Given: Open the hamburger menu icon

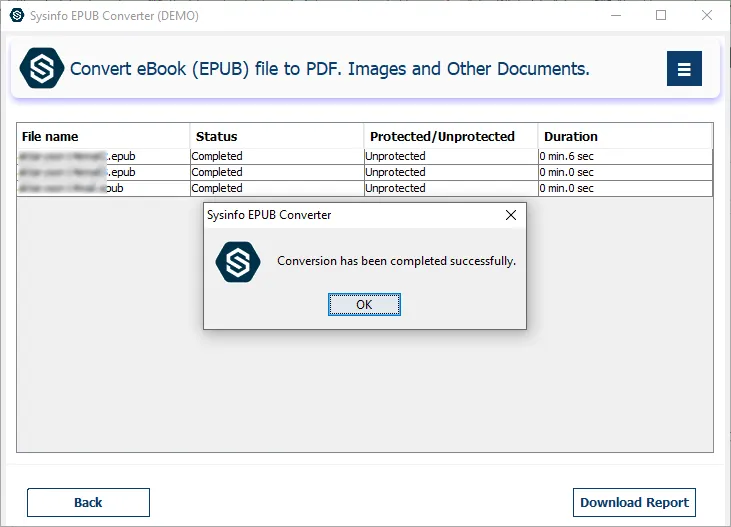Looking at the screenshot, I should tap(684, 69).
